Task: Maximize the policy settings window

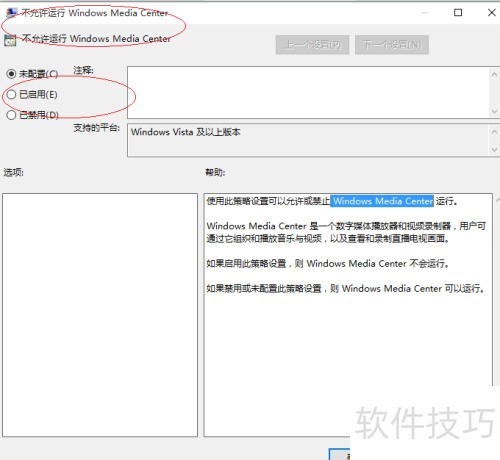Action: (458, 13)
